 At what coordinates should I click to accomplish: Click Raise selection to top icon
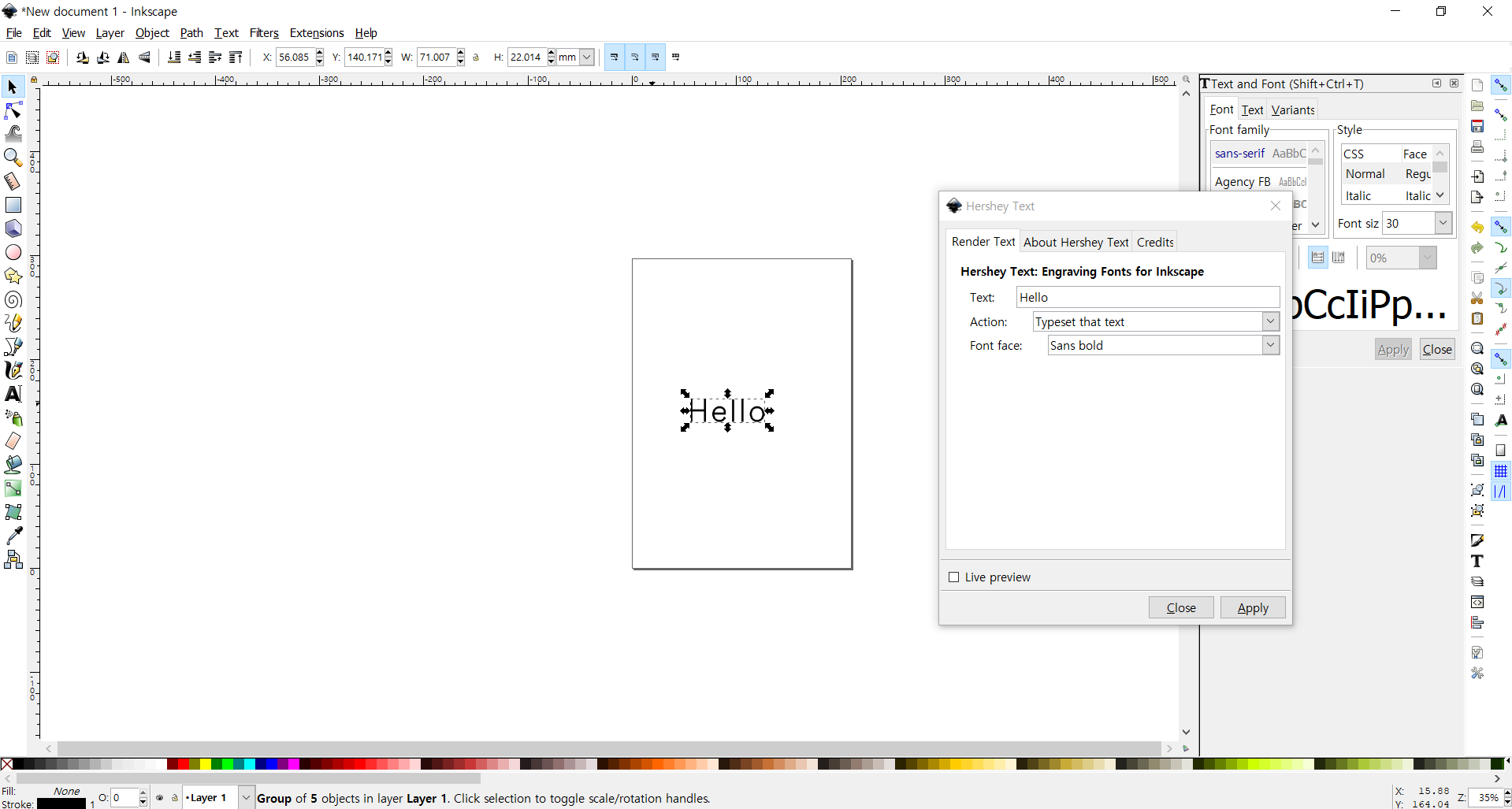pos(236,58)
